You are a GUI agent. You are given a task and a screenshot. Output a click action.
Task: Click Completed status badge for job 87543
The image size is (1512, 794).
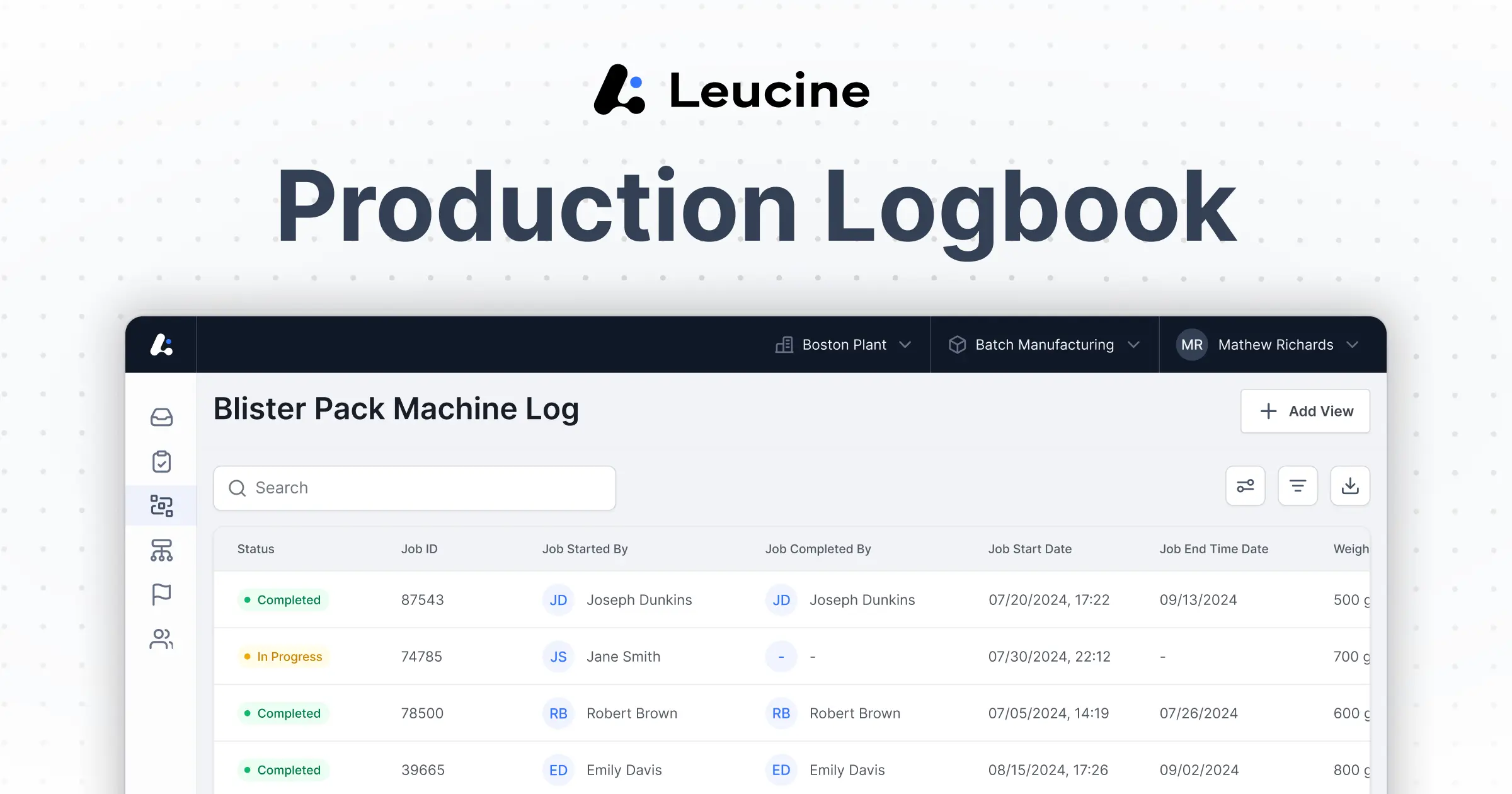click(283, 600)
